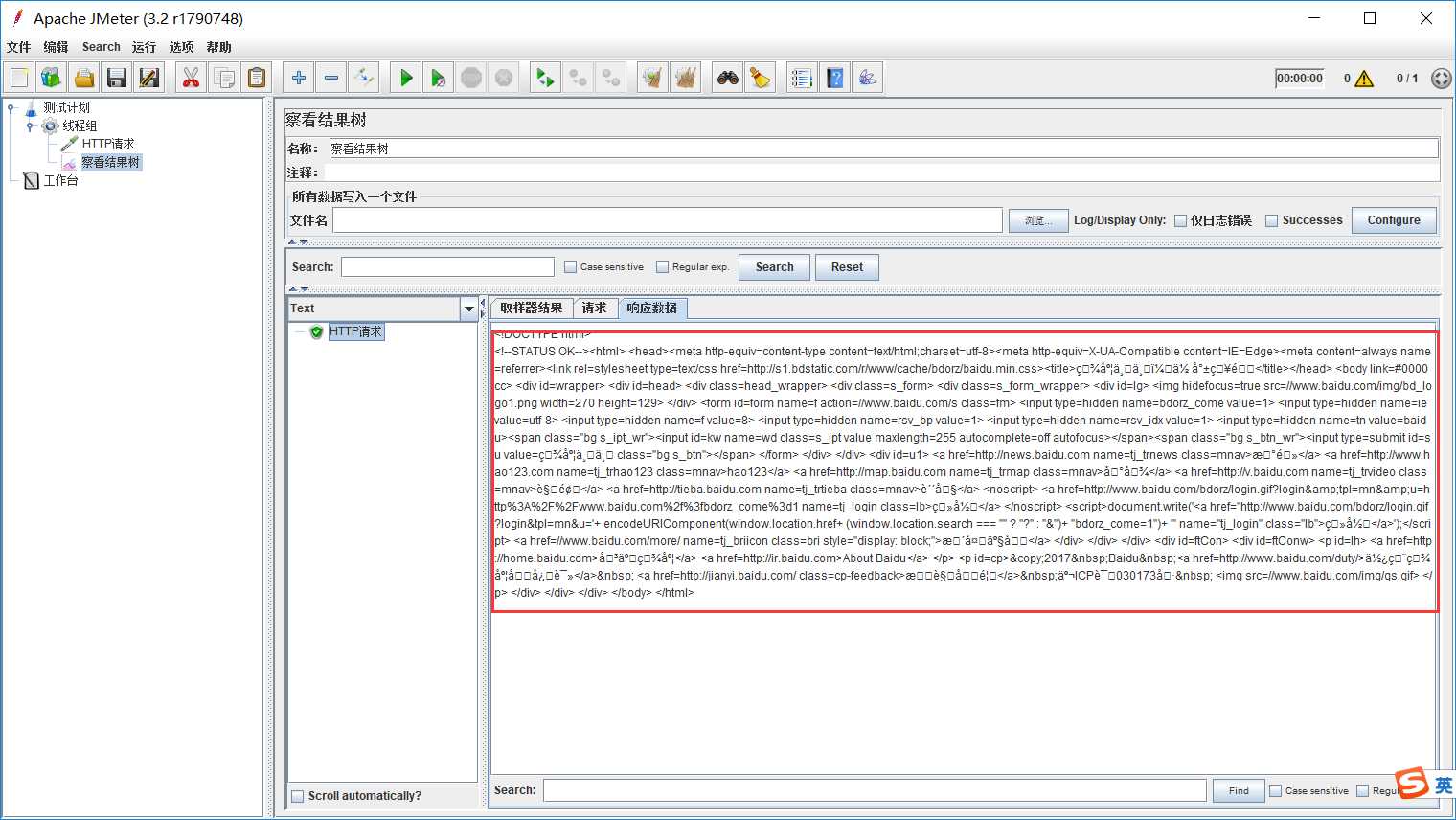This screenshot has height=820, width=1456.
Task: Open the 帮助 menu
Action: (x=218, y=47)
